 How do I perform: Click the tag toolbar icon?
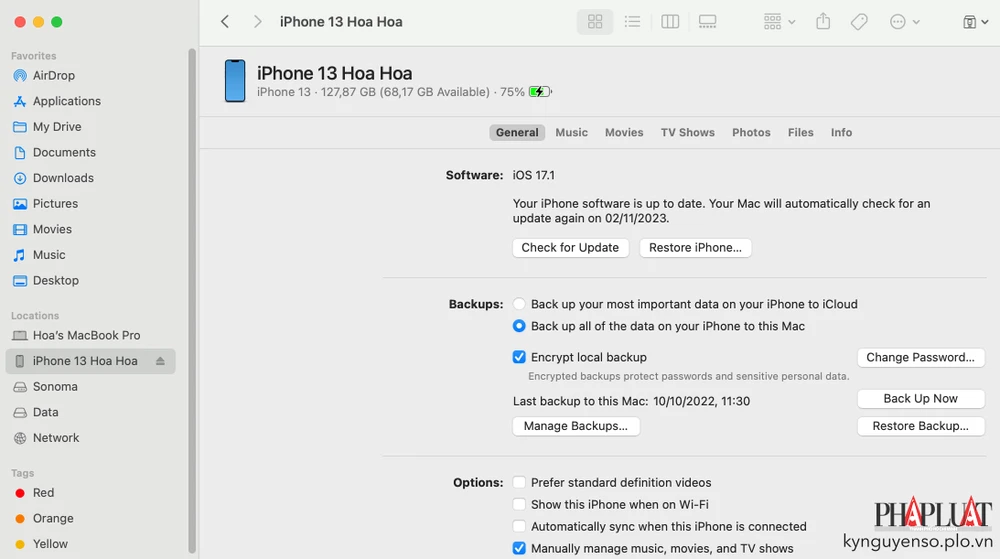click(x=859, y=22)
